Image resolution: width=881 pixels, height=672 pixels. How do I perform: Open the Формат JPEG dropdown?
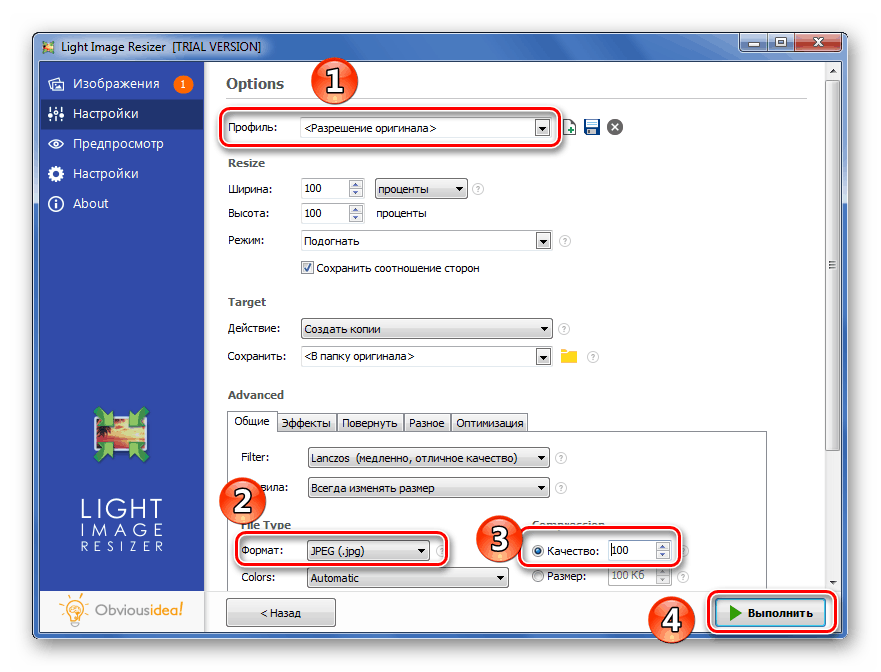click(x=368, y=551)
